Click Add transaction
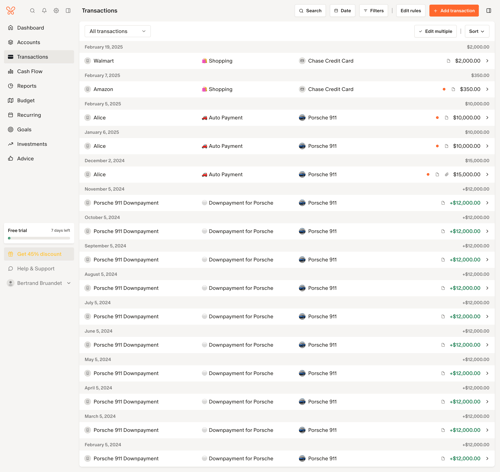Image resolution: width=500 pixels, height=472 pixels. tap(454, 11)
